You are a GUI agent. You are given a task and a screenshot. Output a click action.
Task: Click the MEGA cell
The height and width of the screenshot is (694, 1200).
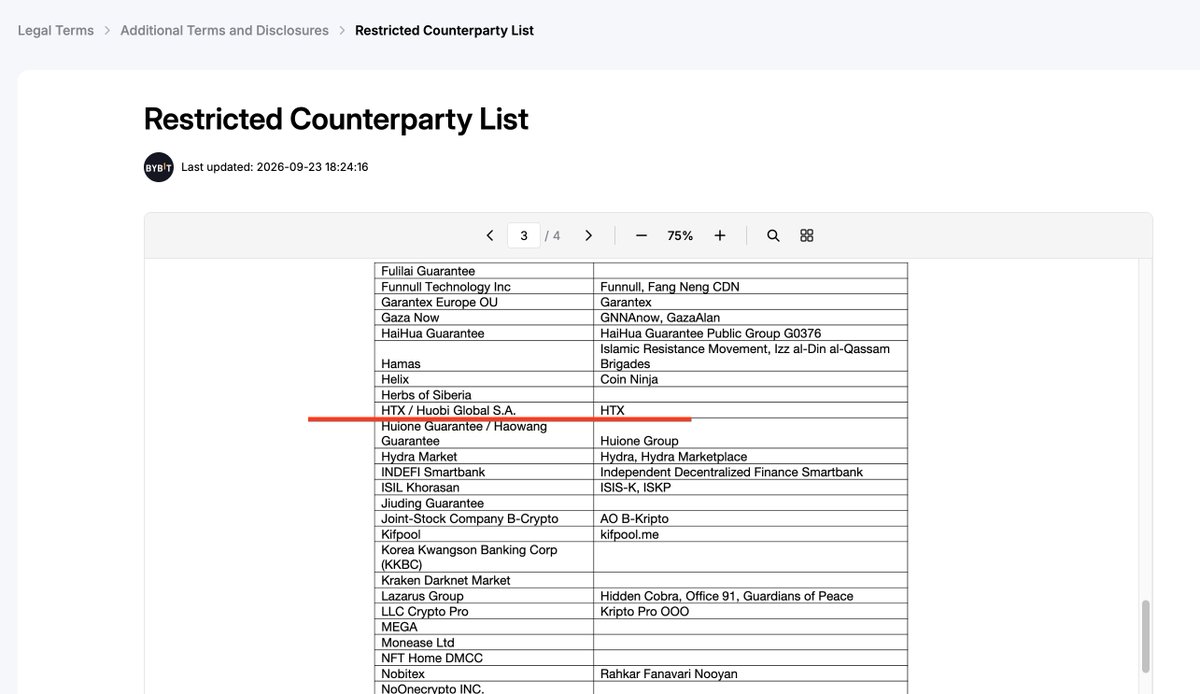pos(484,627)
